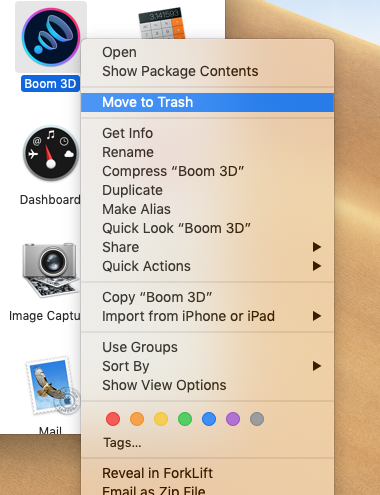Choose Email as Zip File
Image resolution: width=380 pixels, height=495 pixels.
[207, 490]
